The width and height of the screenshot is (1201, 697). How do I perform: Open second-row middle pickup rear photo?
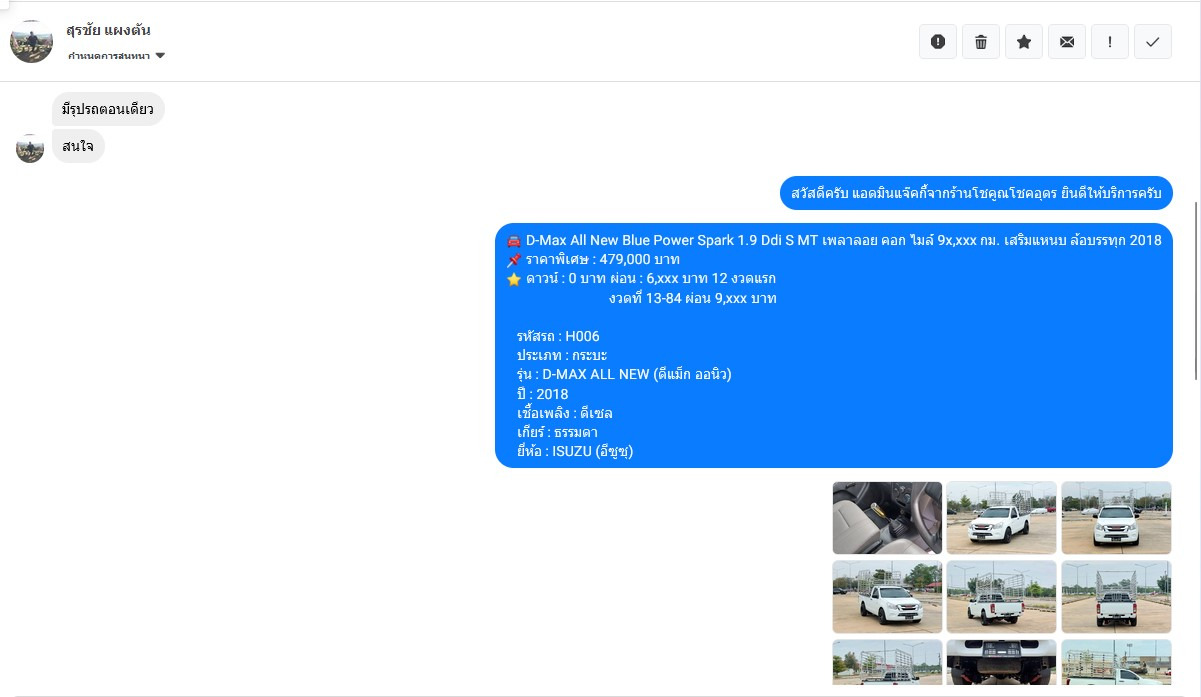[1001, 597]
